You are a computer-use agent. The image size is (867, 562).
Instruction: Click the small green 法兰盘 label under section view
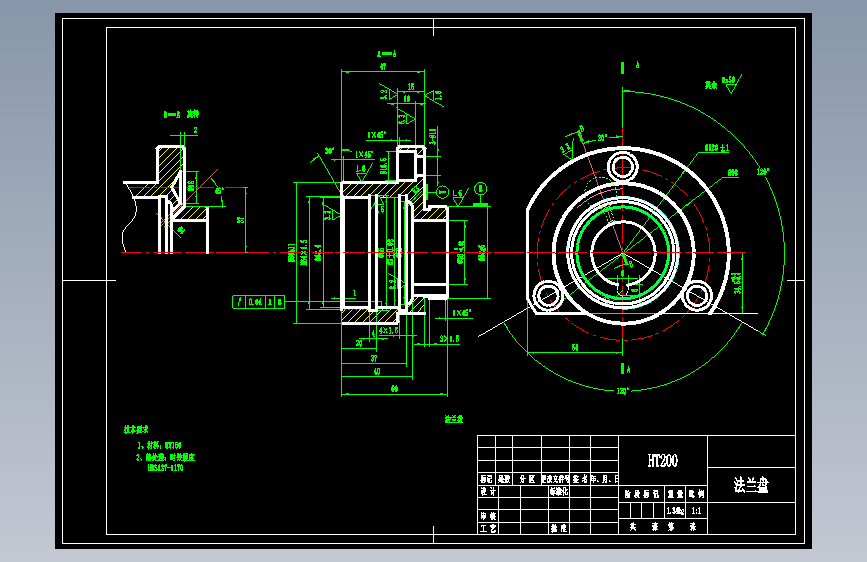[x=454, y=419]
